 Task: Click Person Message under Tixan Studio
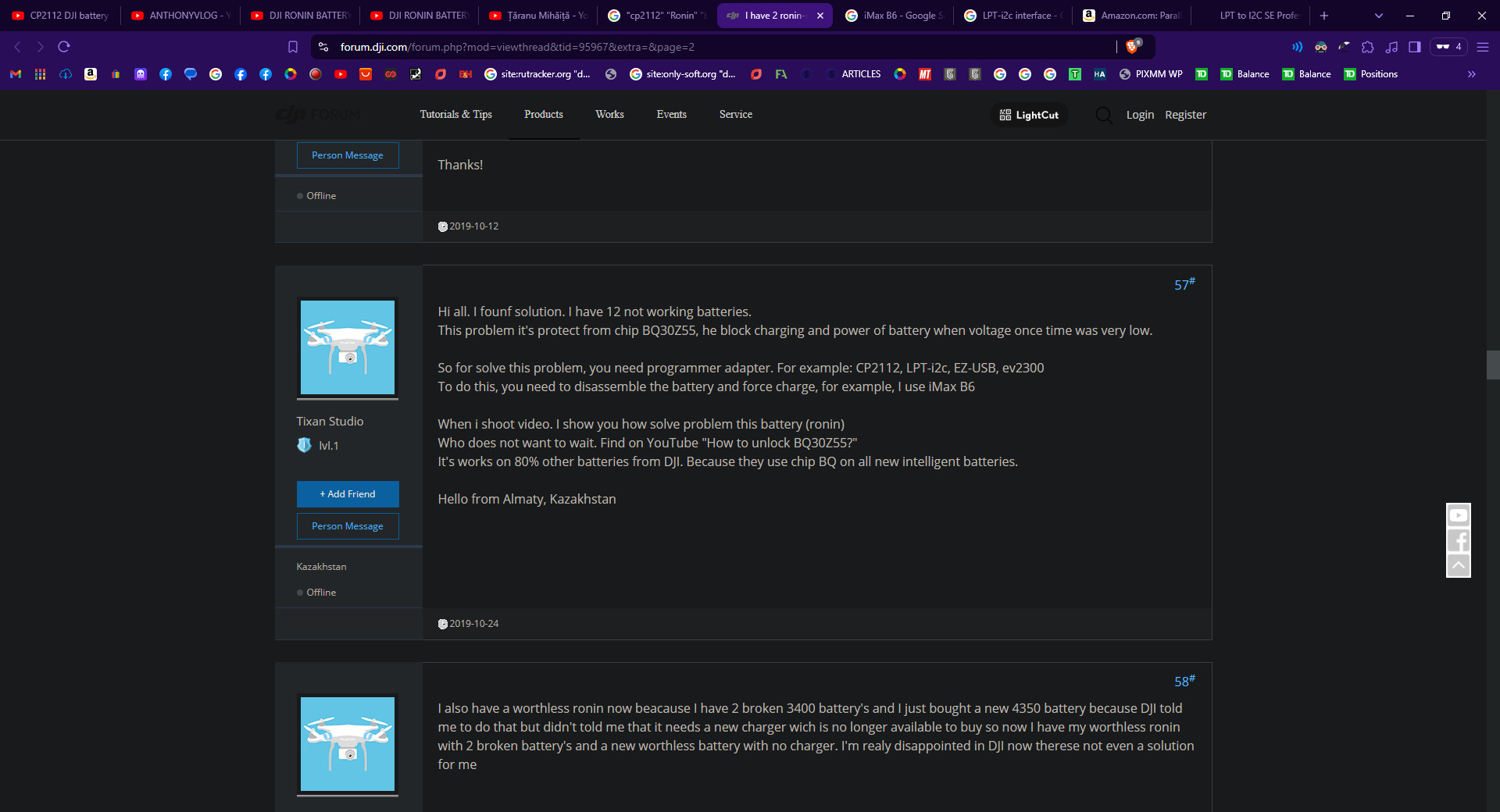348,526
